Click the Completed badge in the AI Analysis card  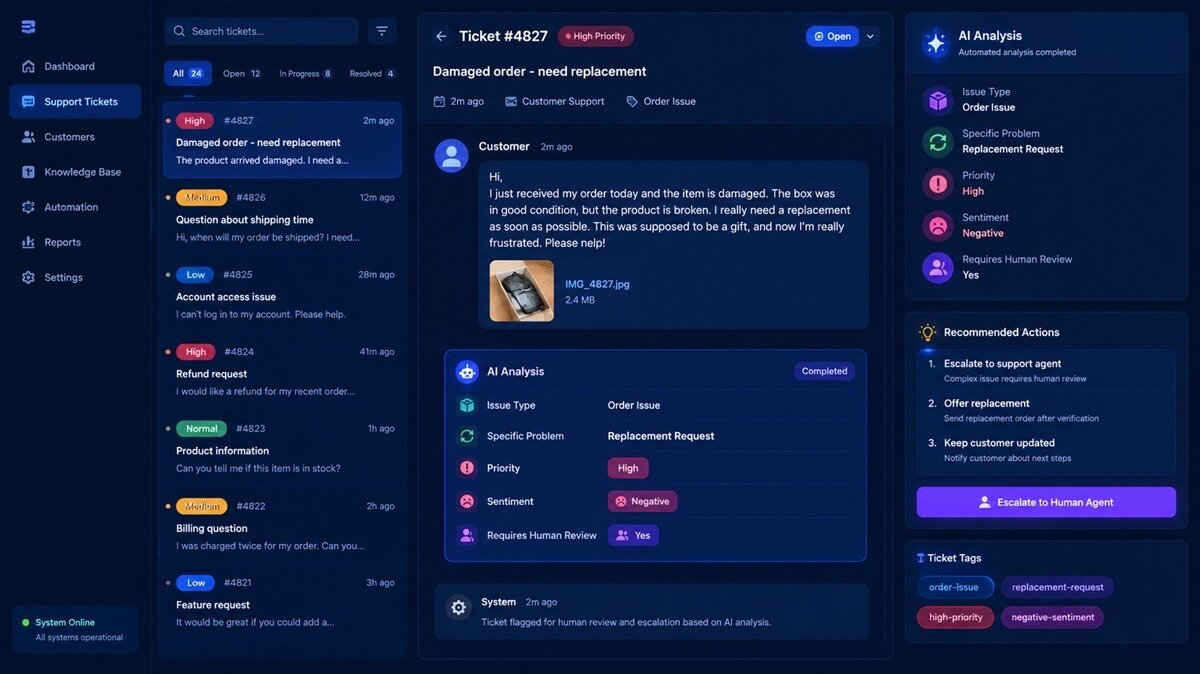point(824,371)
